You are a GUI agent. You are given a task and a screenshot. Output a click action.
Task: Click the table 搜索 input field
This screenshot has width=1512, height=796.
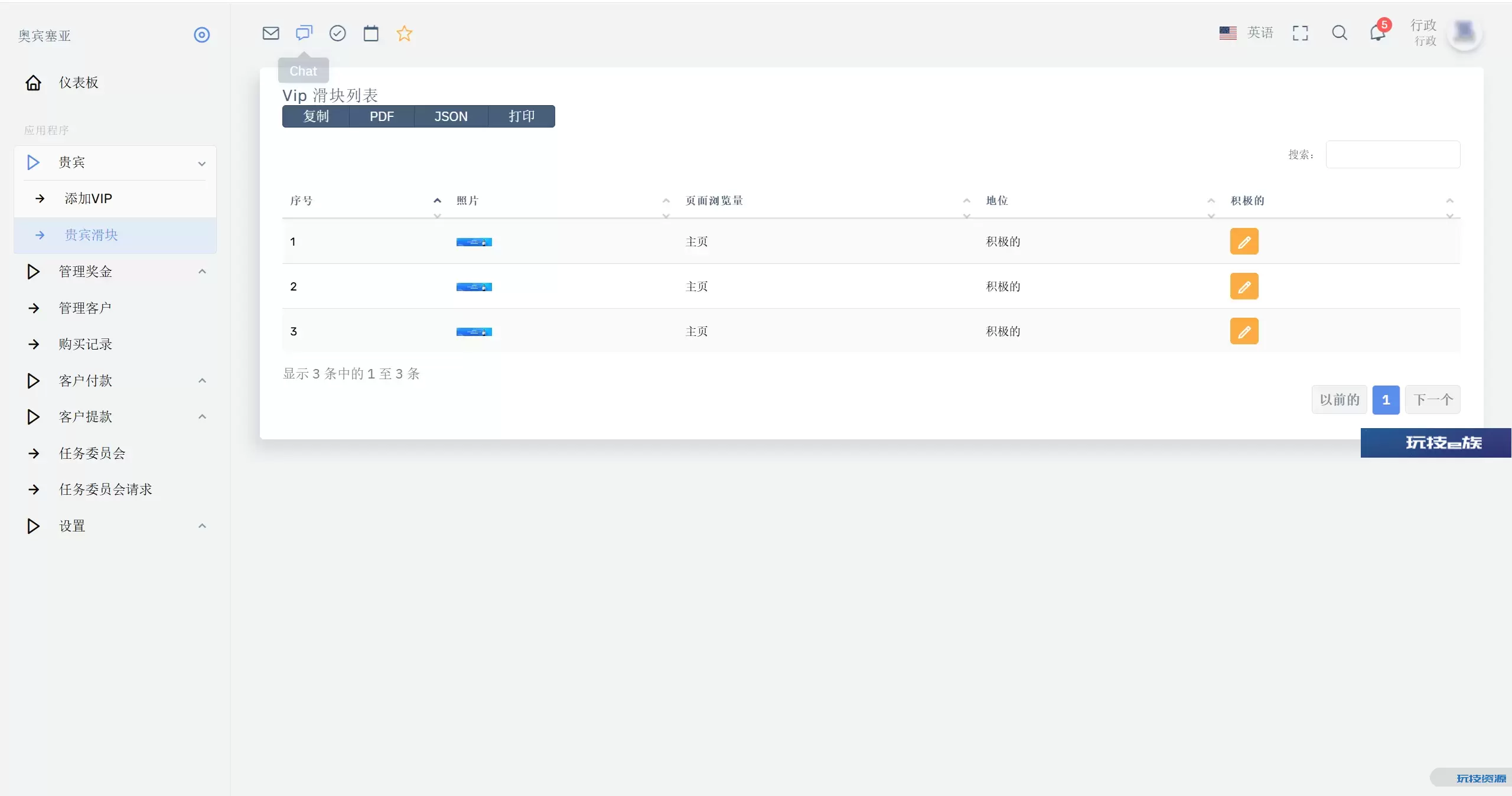pos(1392,155)
